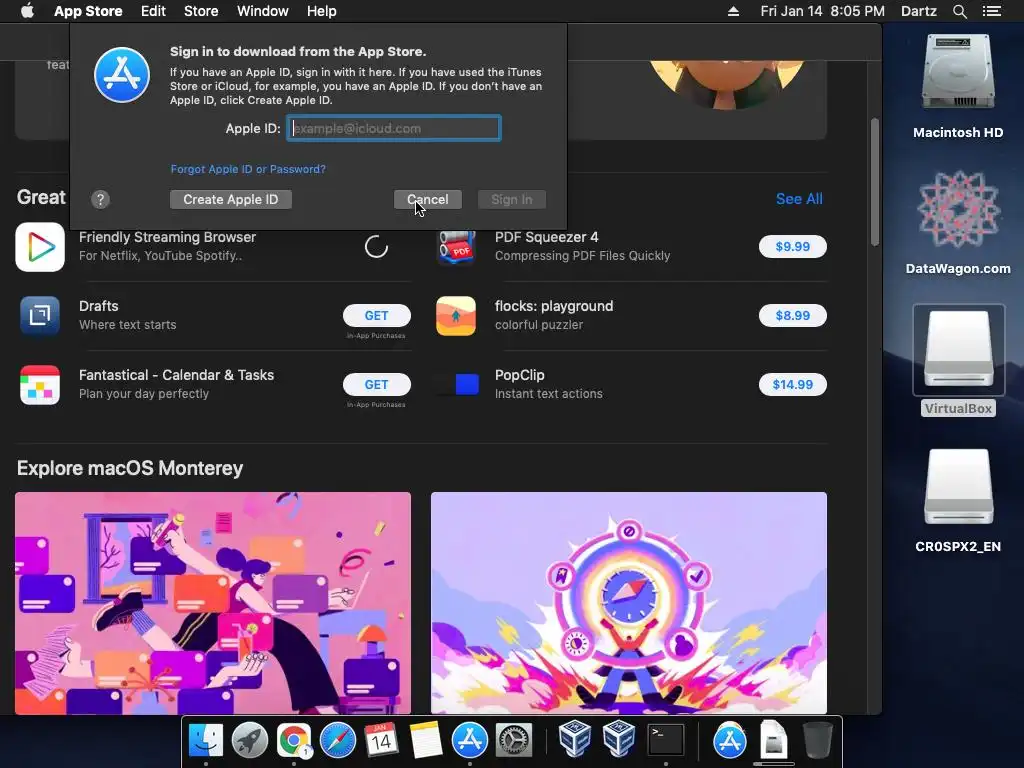Click the Apple ID email field
1024x768 pixels.
coord(394,128)
